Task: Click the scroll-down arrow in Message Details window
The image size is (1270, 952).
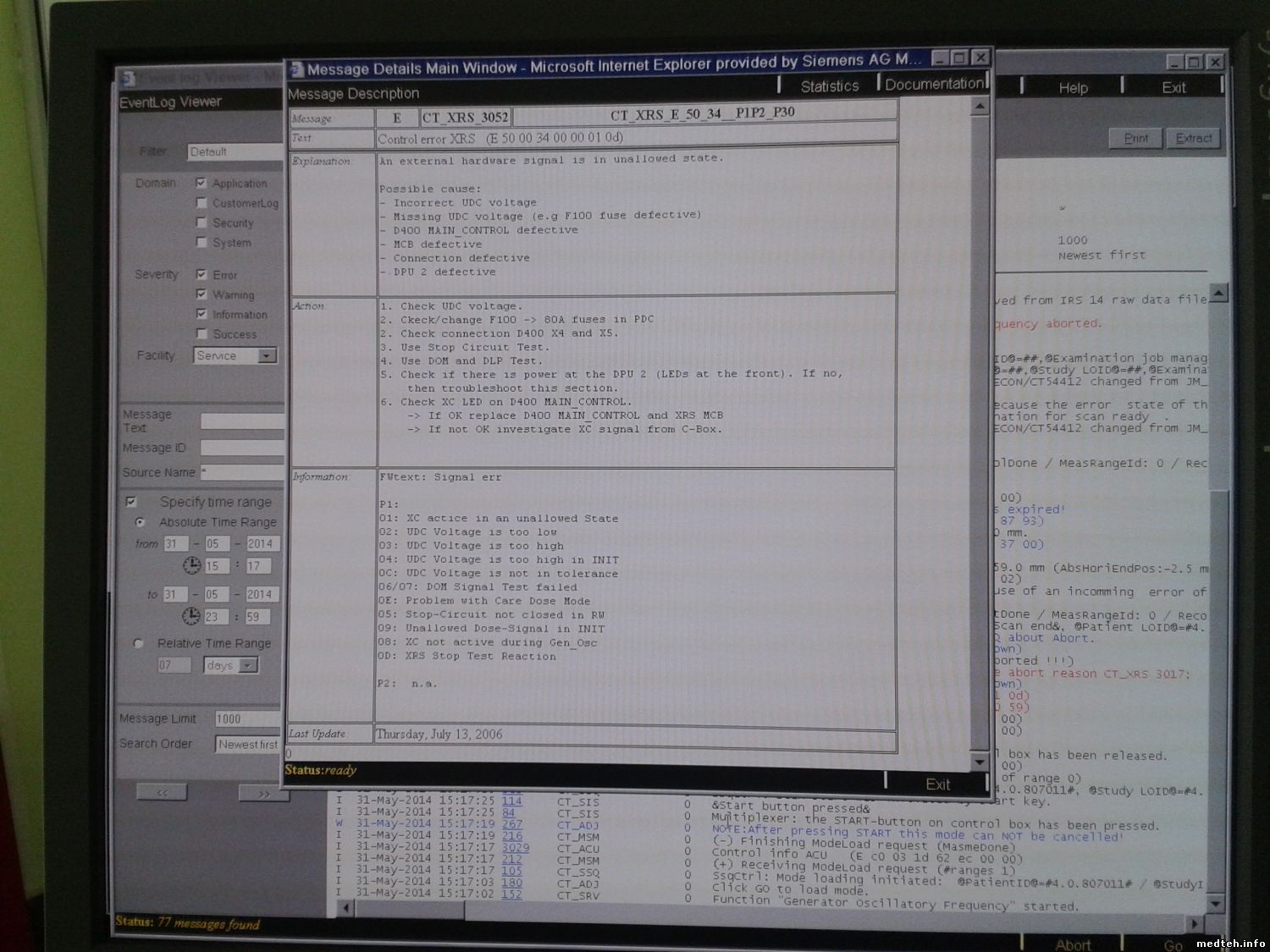Action: click(979, 762)
